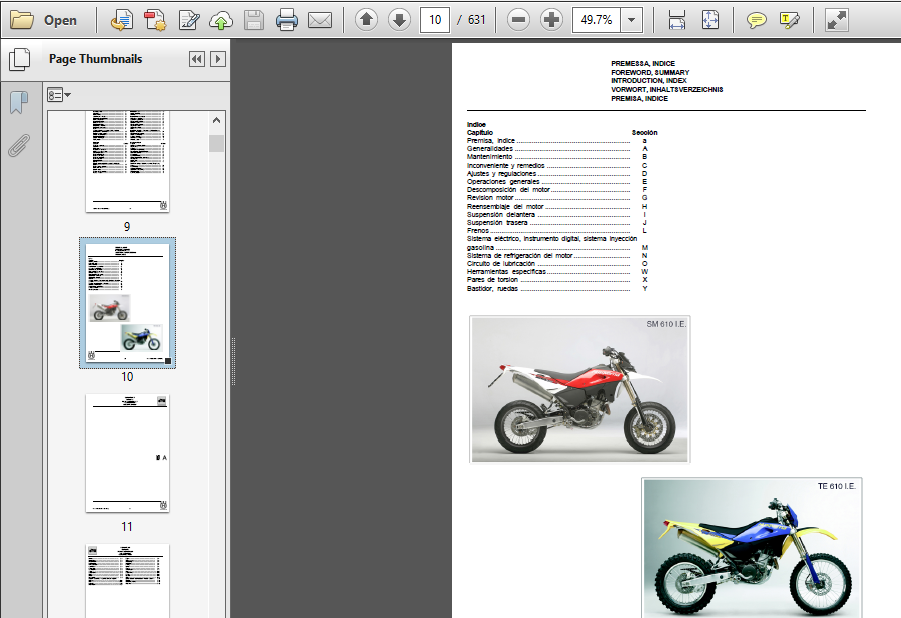Image resolution: width=901 pixels, height=618 pixels.
Task: Click the 'Page Thumbnails' panel title
Action: point(95,59)
